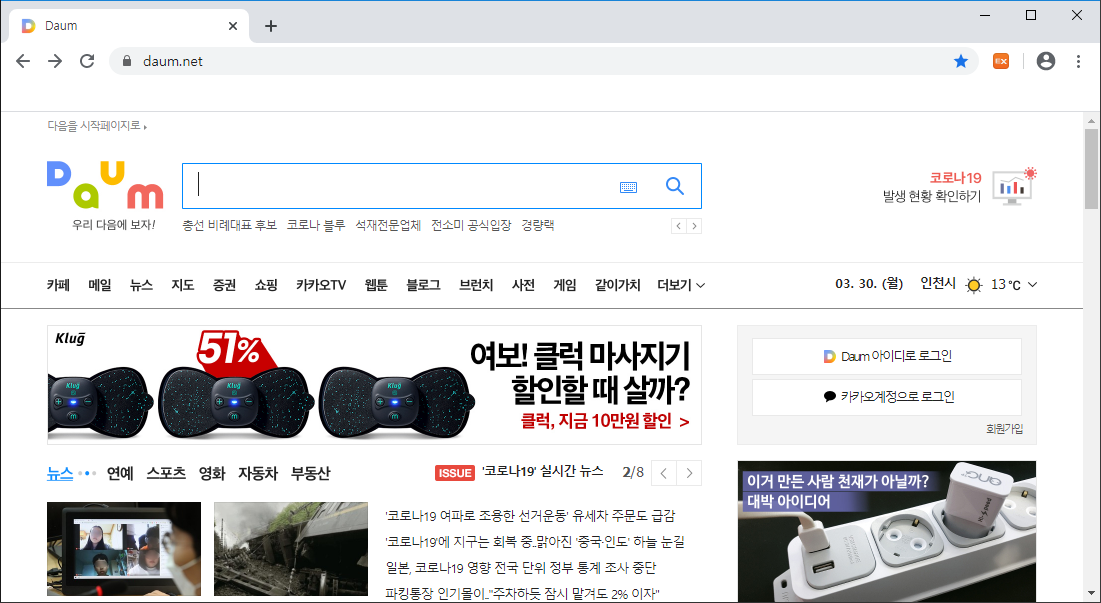
Task: Select the 영화 tab
Action: pyautogui.click(x=212, y=473)
